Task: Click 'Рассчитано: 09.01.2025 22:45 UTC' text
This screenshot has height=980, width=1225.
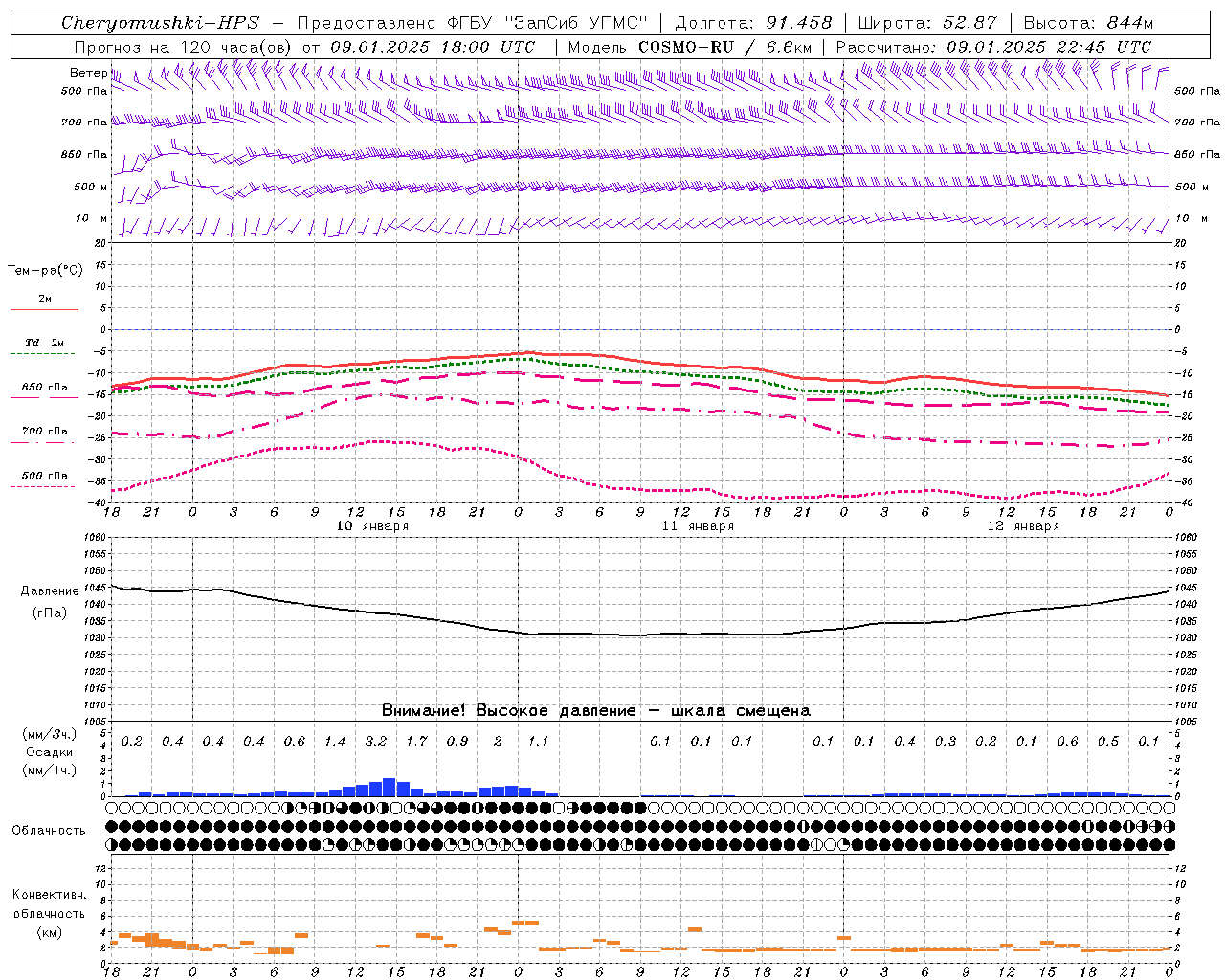Action: coord(993,47)
